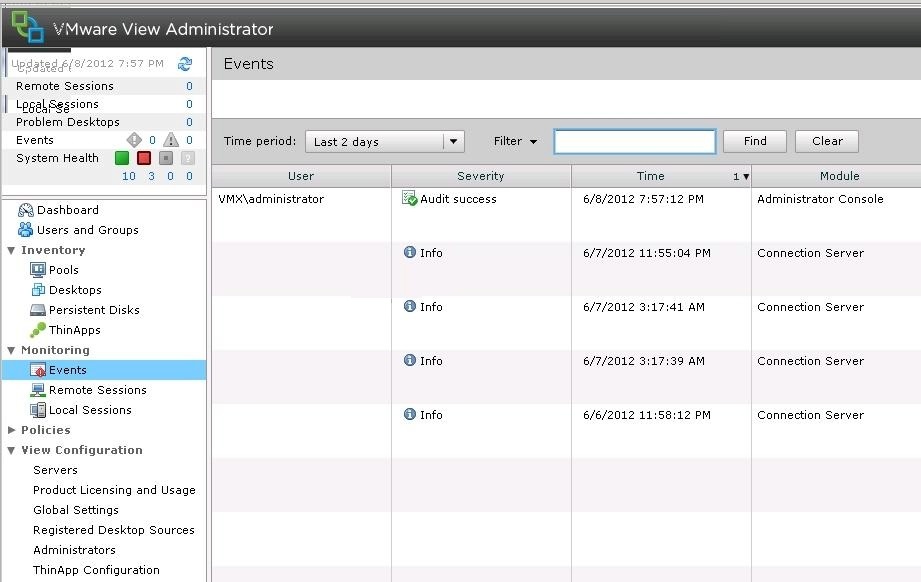Click the Events icon under Monitoring
This screenshot has height=582, width=921.
pos(38,370)
